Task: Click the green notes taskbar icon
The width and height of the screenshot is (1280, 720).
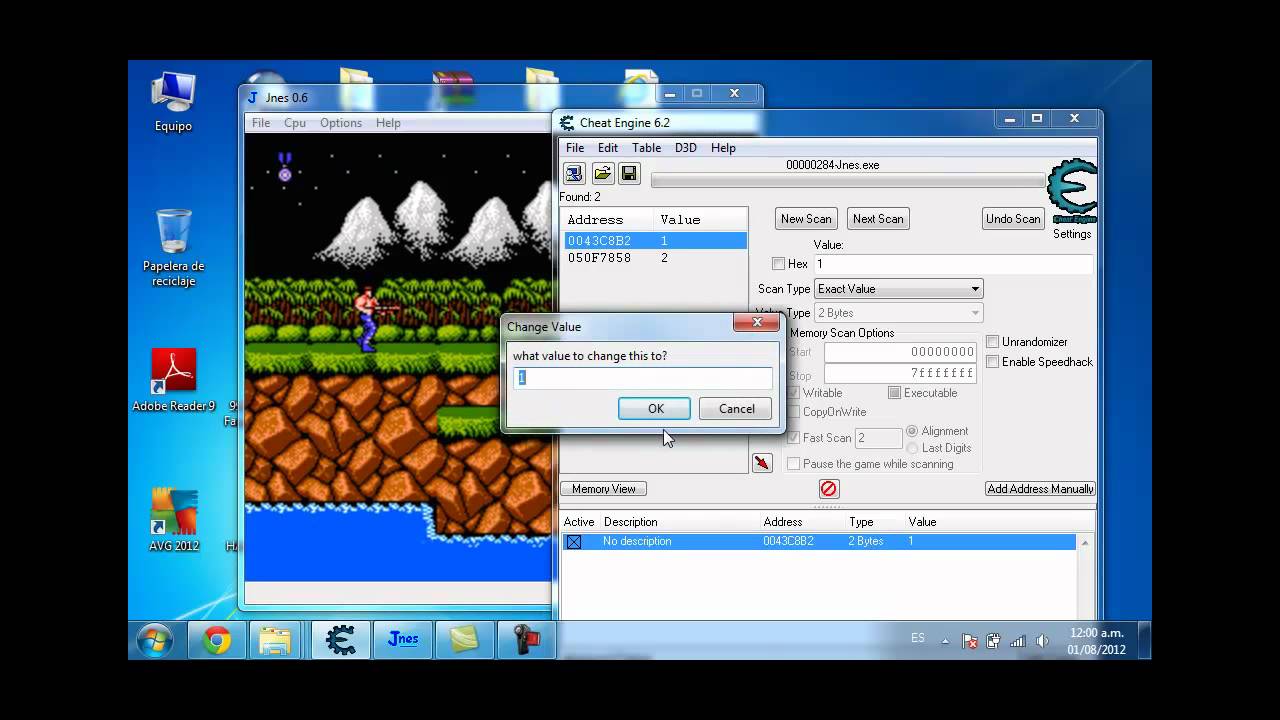Action: (464, 640)
